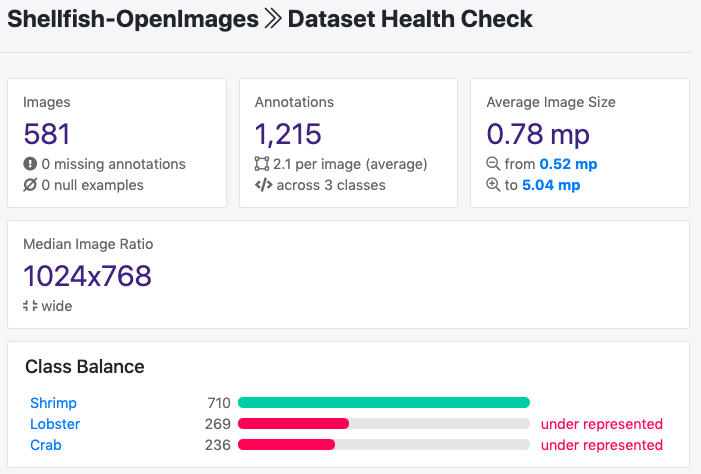
Task: Click Crab's under represented label
Action: (602, 445)
